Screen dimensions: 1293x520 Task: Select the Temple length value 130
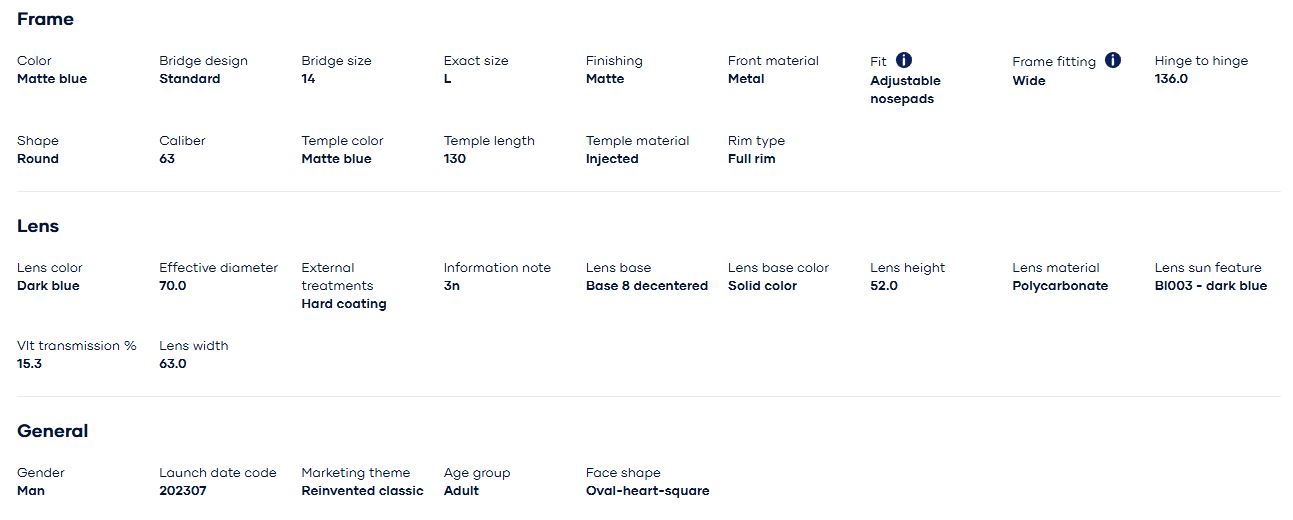pos(455,159)
